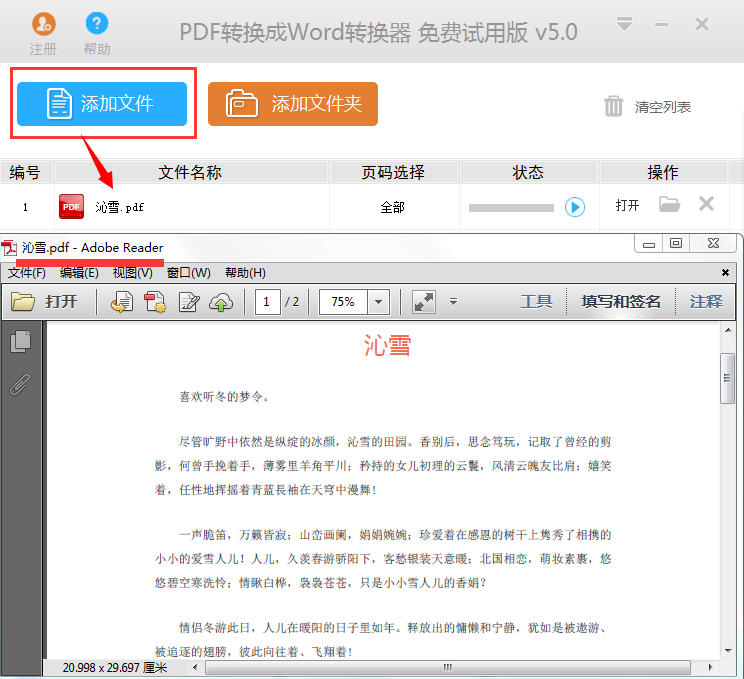
Task: Open the 帮助 help icon
Action: [x=97, y=23]
